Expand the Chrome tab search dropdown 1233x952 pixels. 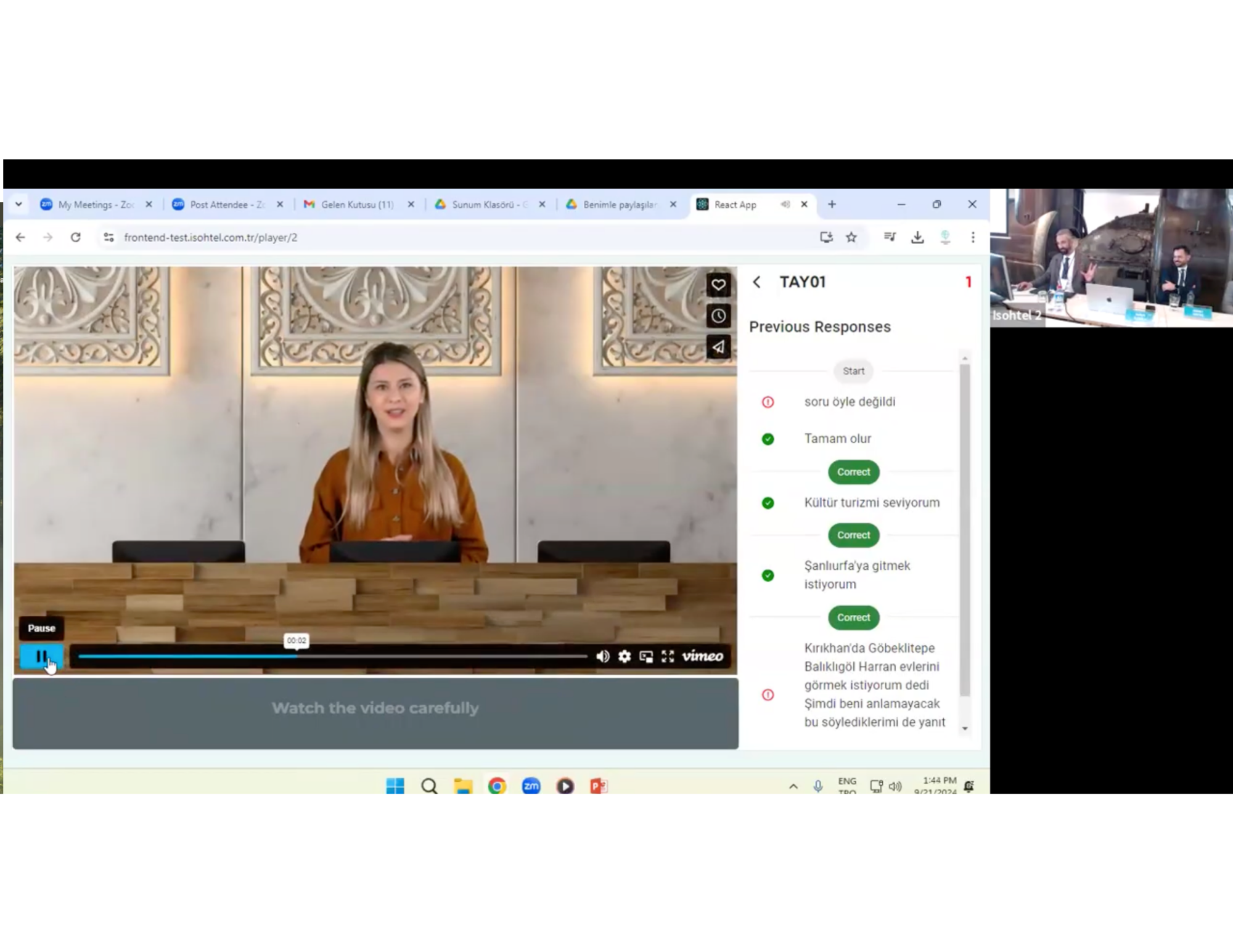[19, 205]
